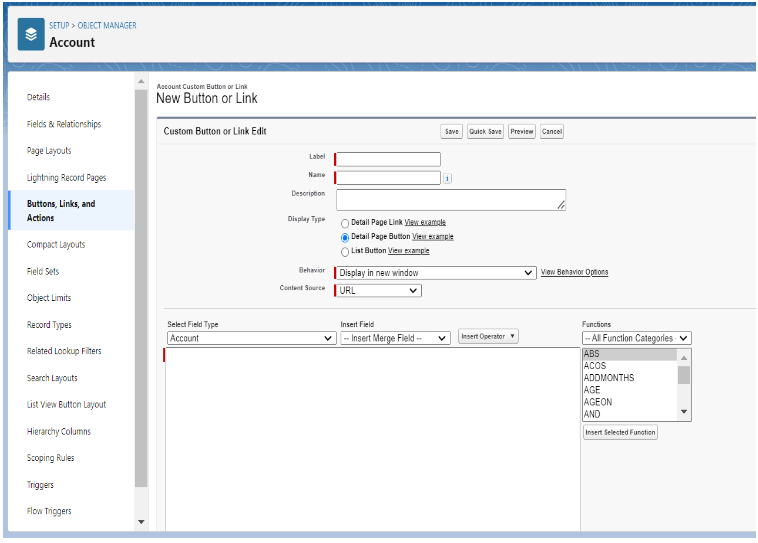Click sidebar scroll up arrow

click(141, 81)
